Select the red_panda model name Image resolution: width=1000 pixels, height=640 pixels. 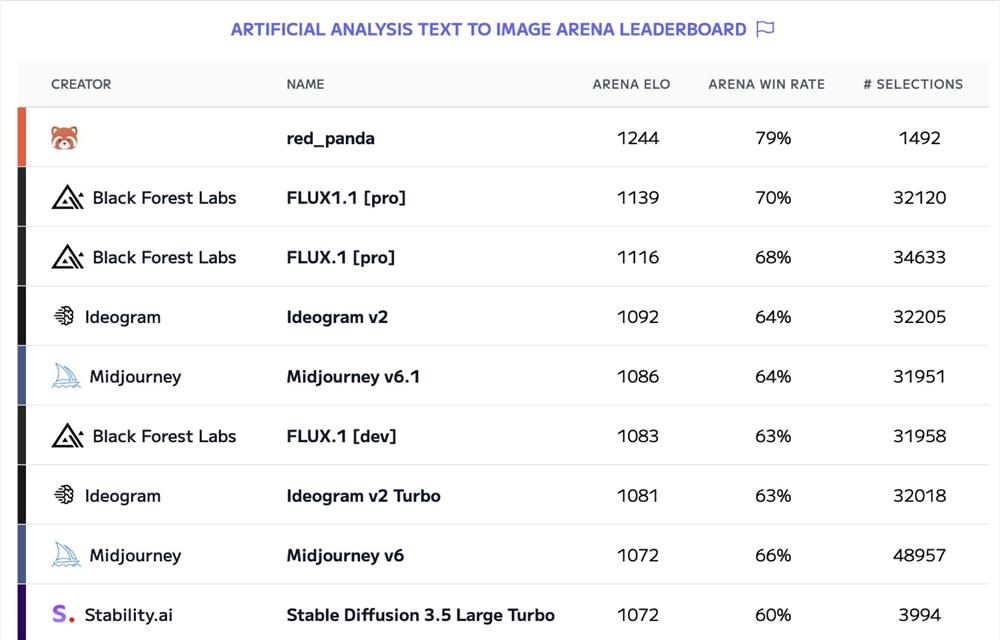tap(330, 138)
